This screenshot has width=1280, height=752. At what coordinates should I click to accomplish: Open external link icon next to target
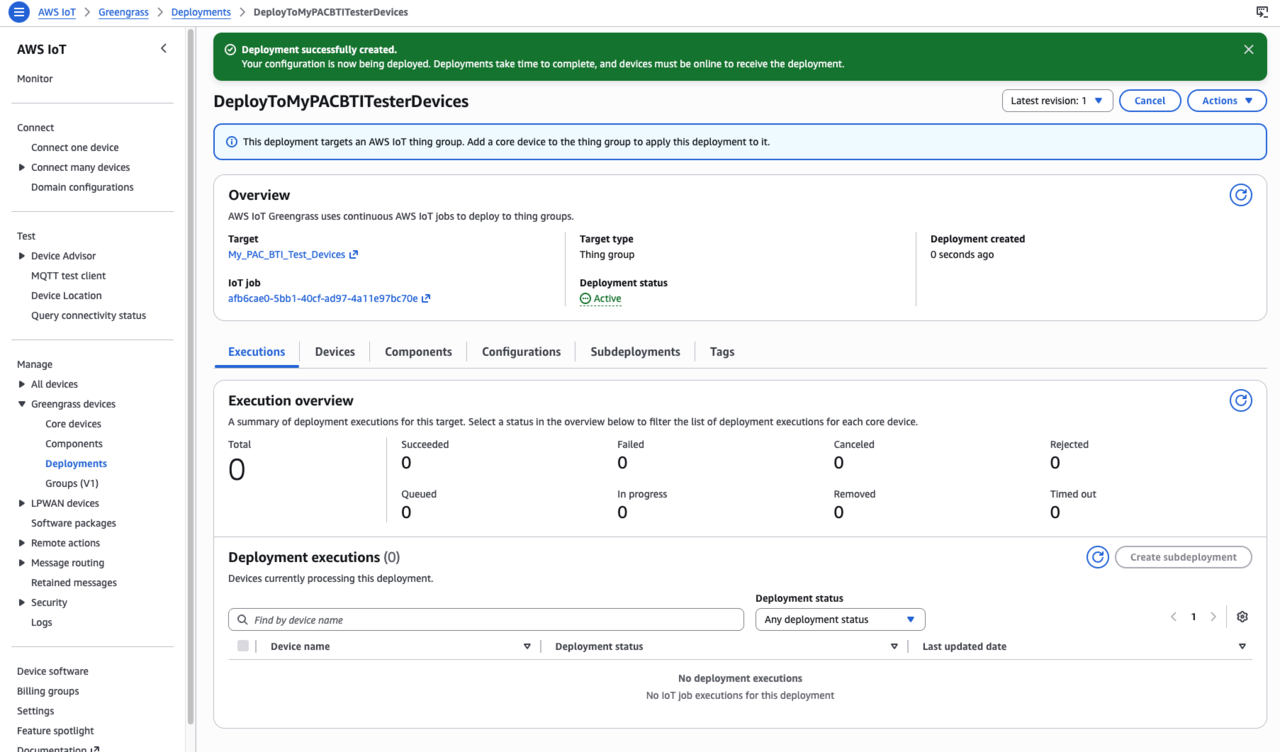(x=353, y=255)
